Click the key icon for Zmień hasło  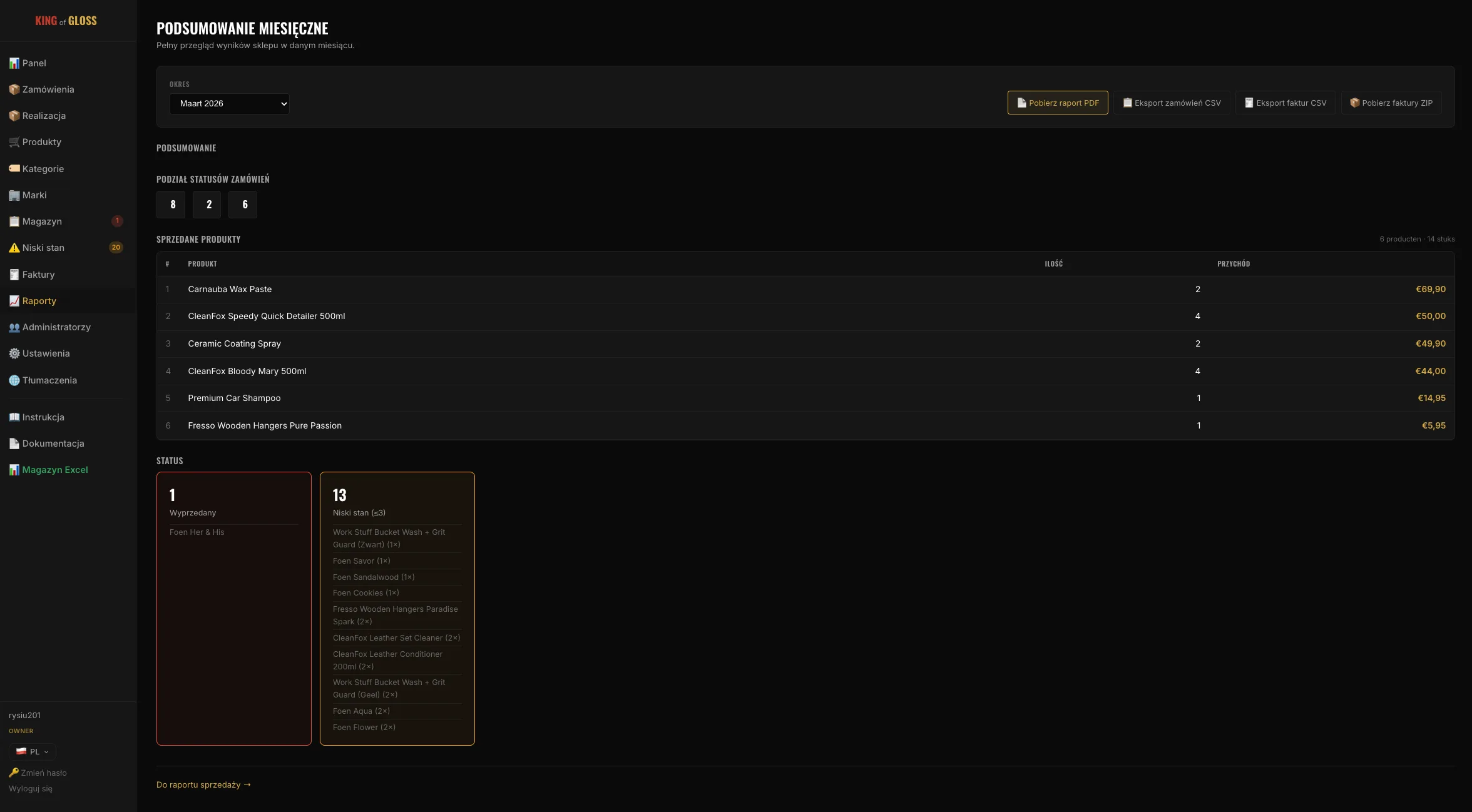coord(13,773)
